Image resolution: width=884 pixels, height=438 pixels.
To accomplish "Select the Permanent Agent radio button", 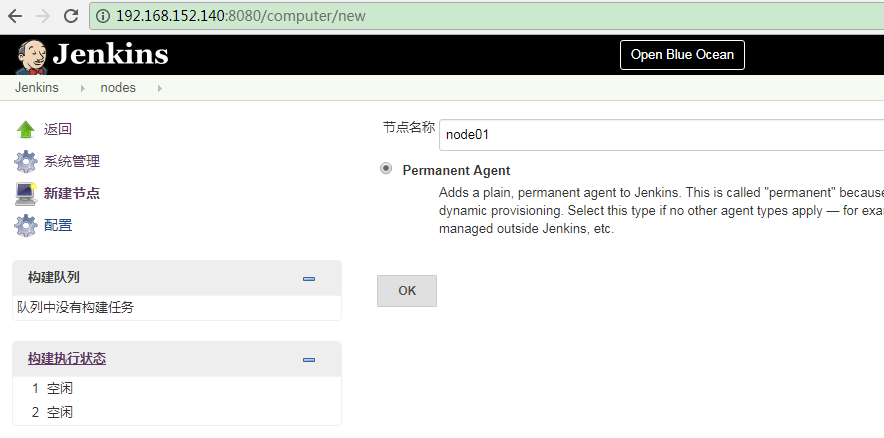I will click(x=386, y=169).
